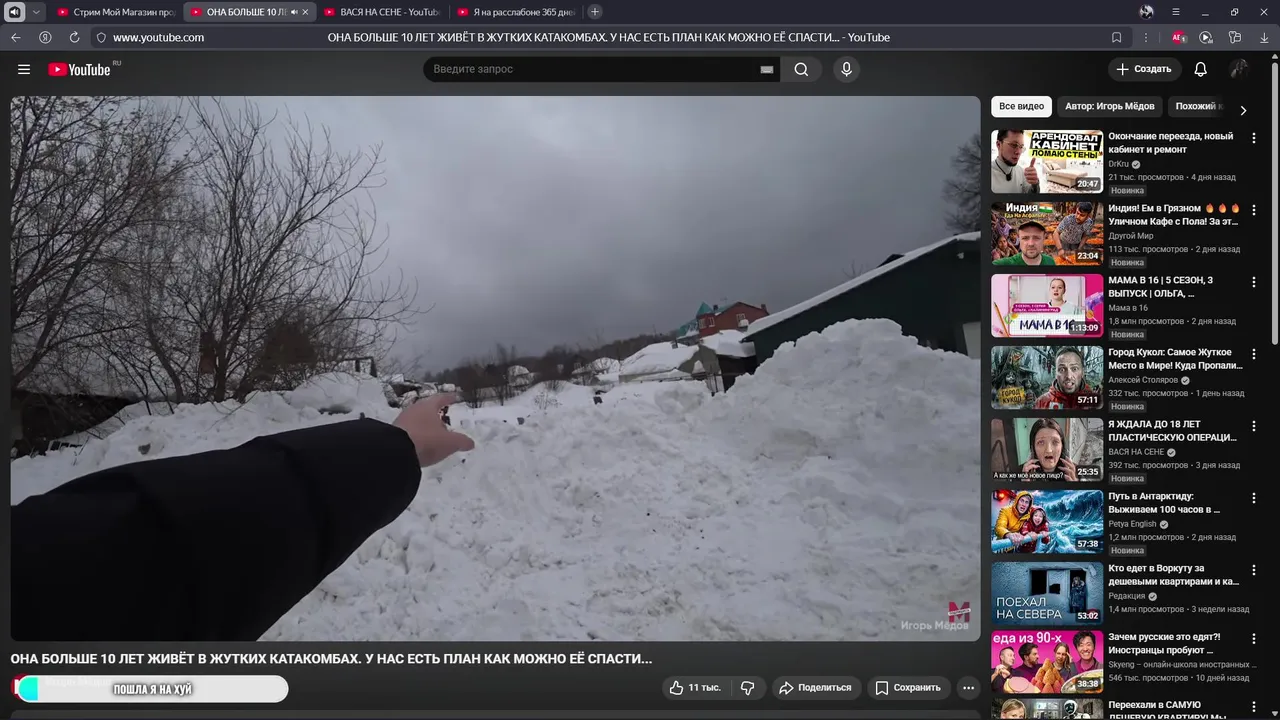Open the red ad-blocker extension icon
This screenshot has width=1280, height=720.
click(x=1178, y=37)
